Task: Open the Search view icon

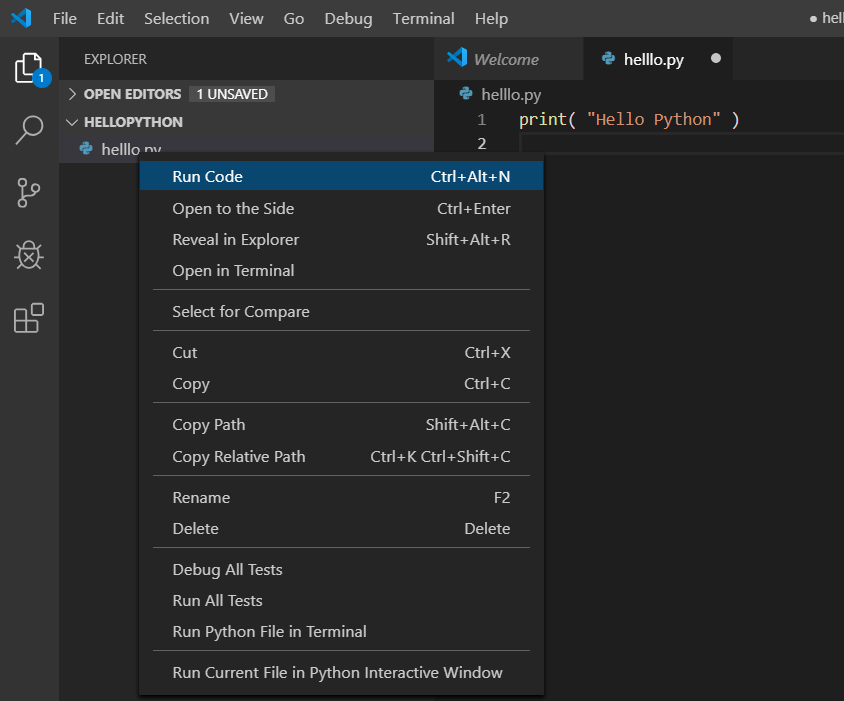Action: (x=29, y=130)
